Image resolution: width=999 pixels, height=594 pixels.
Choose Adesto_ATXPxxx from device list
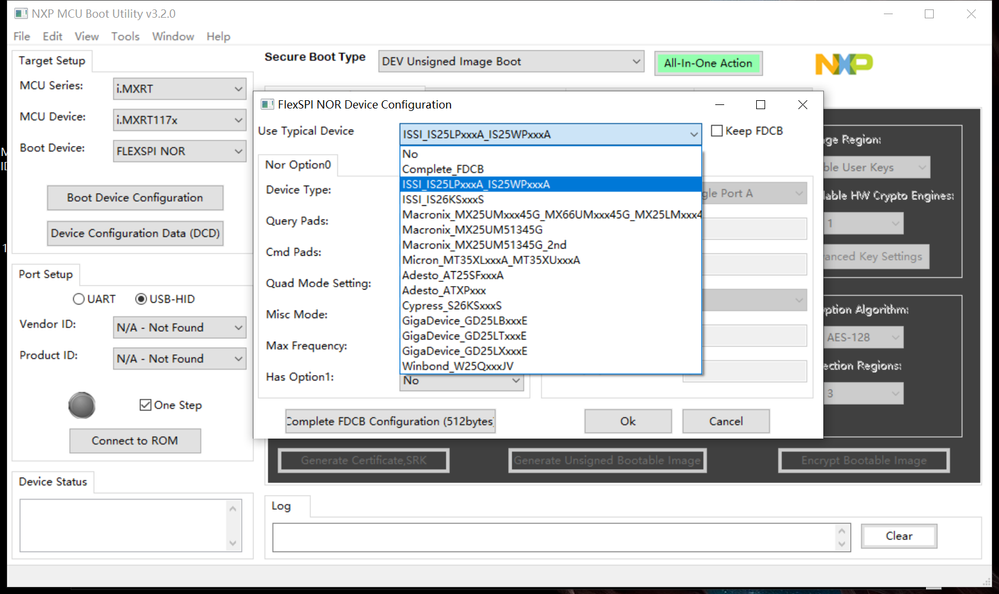(x=550, y=291)
